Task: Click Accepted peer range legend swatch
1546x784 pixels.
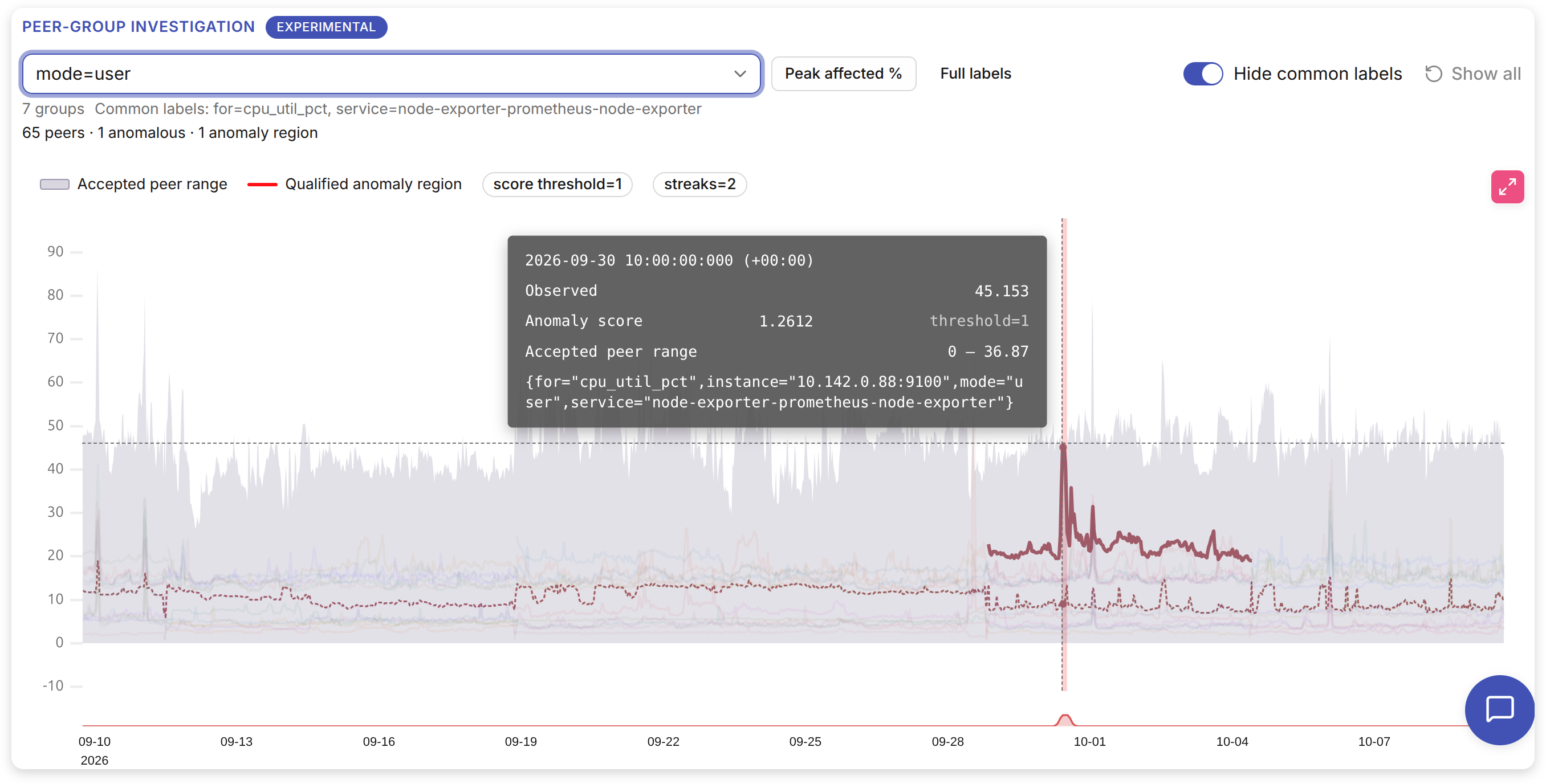Action: click(55, 184)
